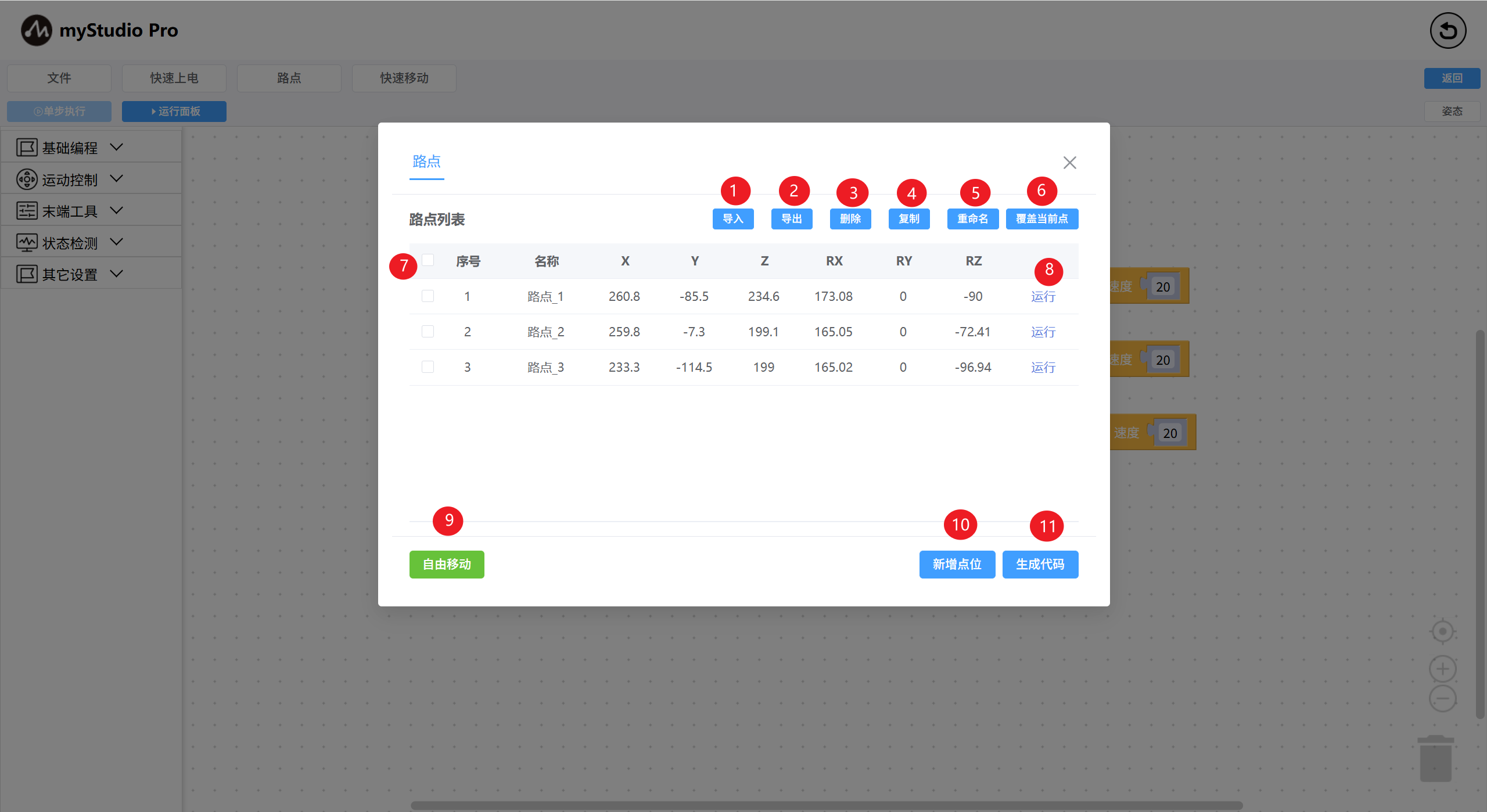The height and width of the screenshot is (812, 1487).
Task: Click the zoom in plus icon
Action: (1442, 669)
